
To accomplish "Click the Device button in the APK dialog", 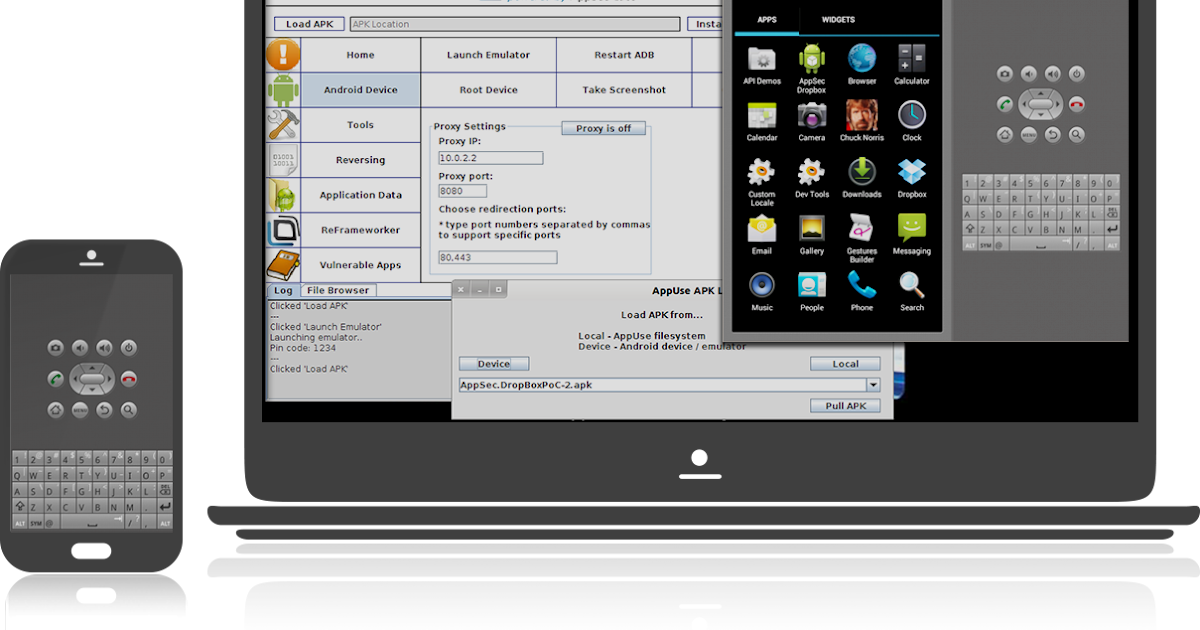I will [494, 364].
